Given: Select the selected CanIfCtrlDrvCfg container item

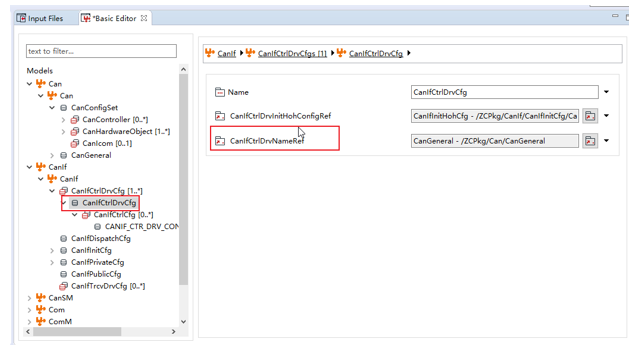Looking at the screenshot, I should point(109,203).
